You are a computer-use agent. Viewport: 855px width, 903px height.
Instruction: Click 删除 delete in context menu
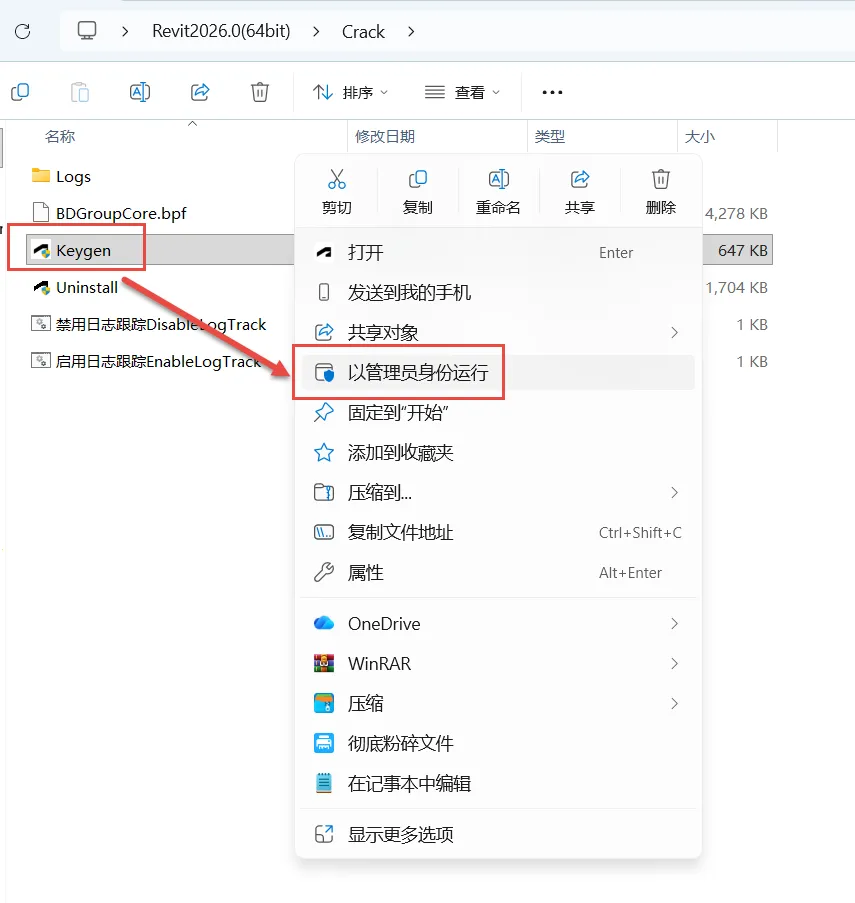coord(660,192)
